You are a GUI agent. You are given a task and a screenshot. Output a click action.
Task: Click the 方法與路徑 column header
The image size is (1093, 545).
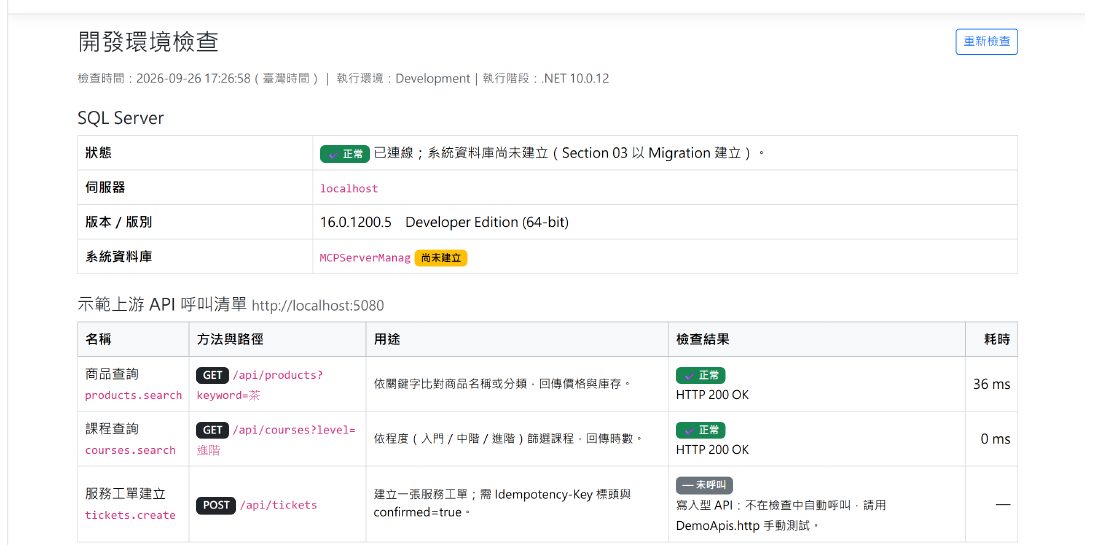(230, 339)
